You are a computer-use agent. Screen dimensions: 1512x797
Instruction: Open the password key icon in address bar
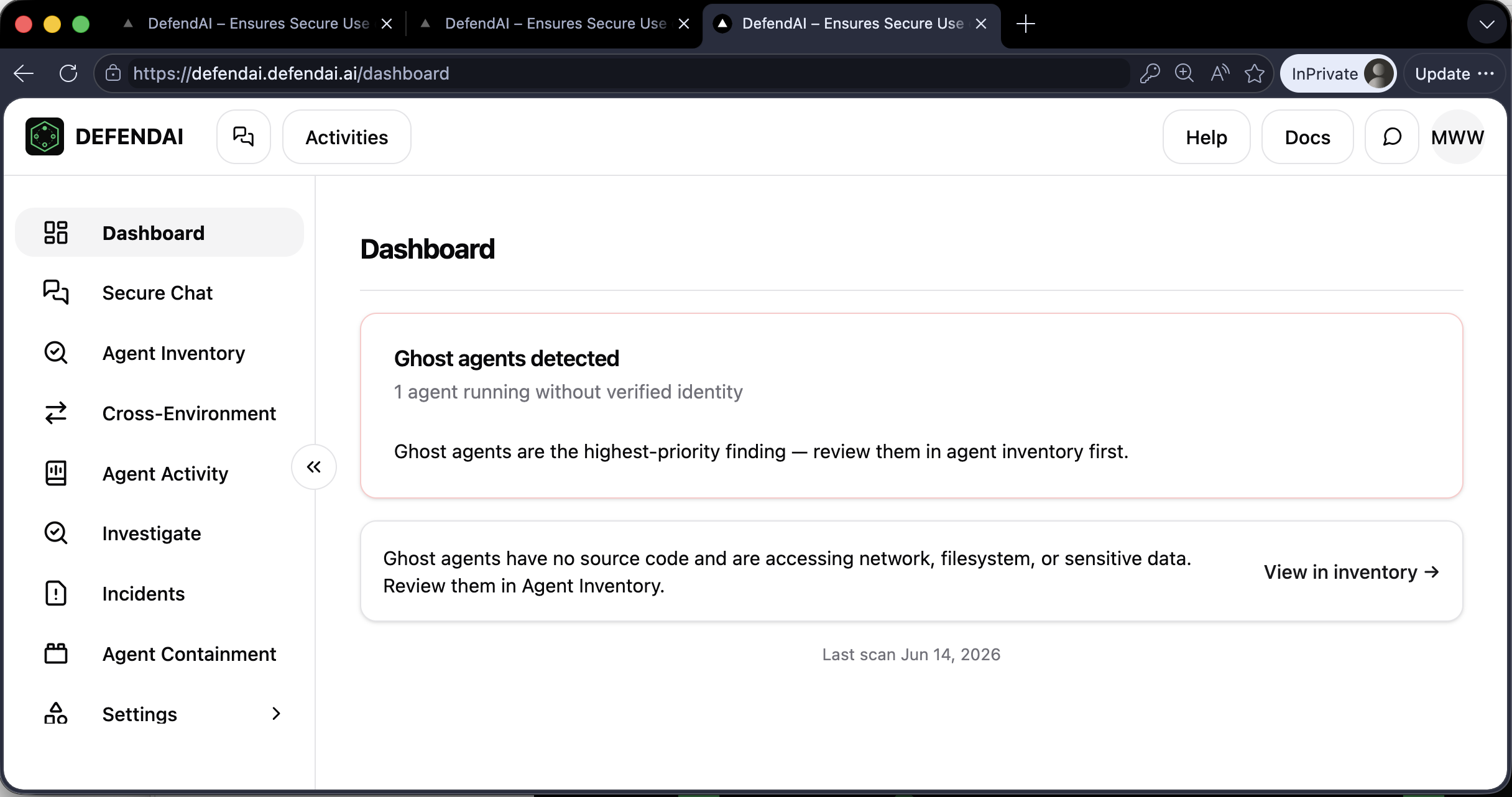tap(1150, 73)
